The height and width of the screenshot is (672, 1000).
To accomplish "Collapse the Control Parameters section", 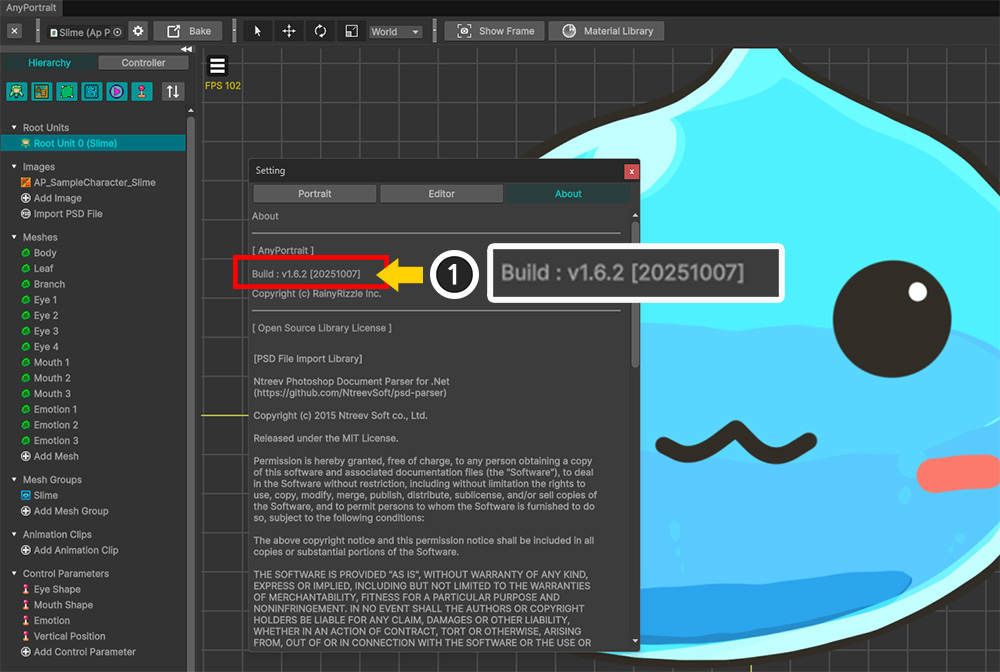I will tap(14, 574).
